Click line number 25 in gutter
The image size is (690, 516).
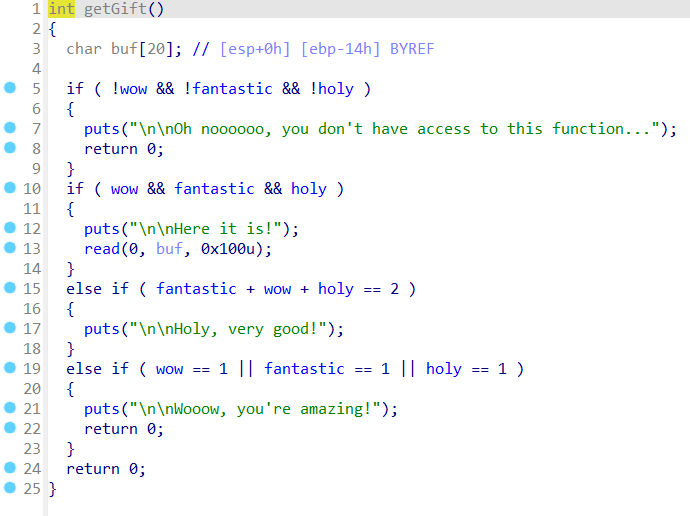pos(32,489)
